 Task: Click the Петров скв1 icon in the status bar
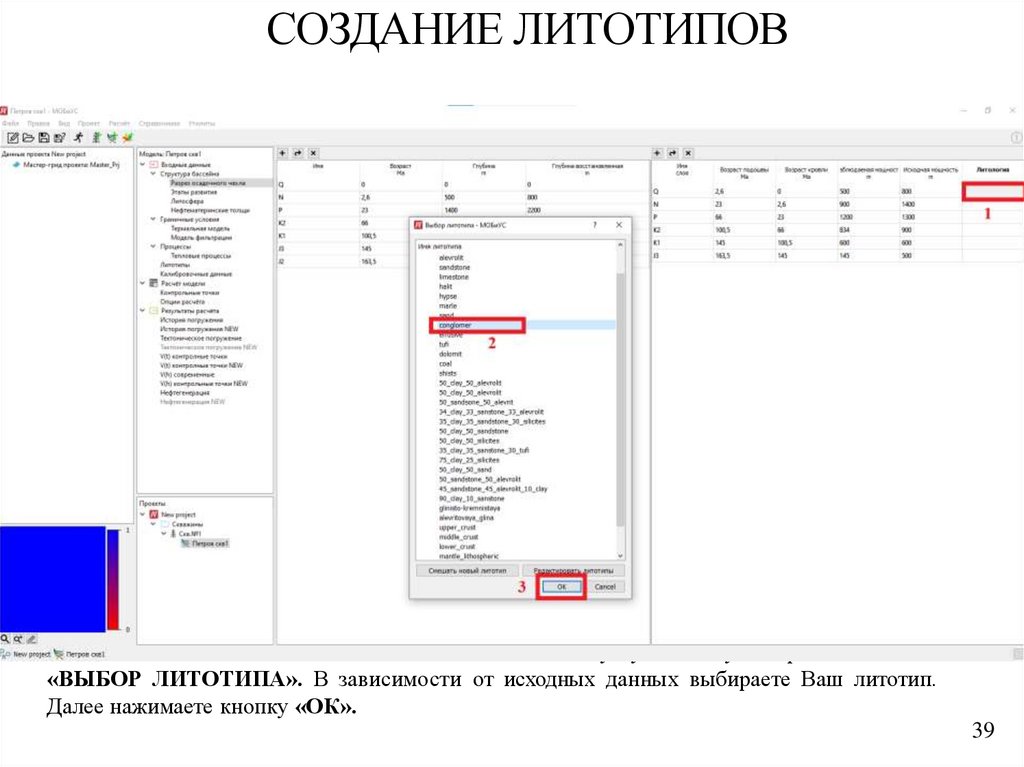tap(59, 653)
